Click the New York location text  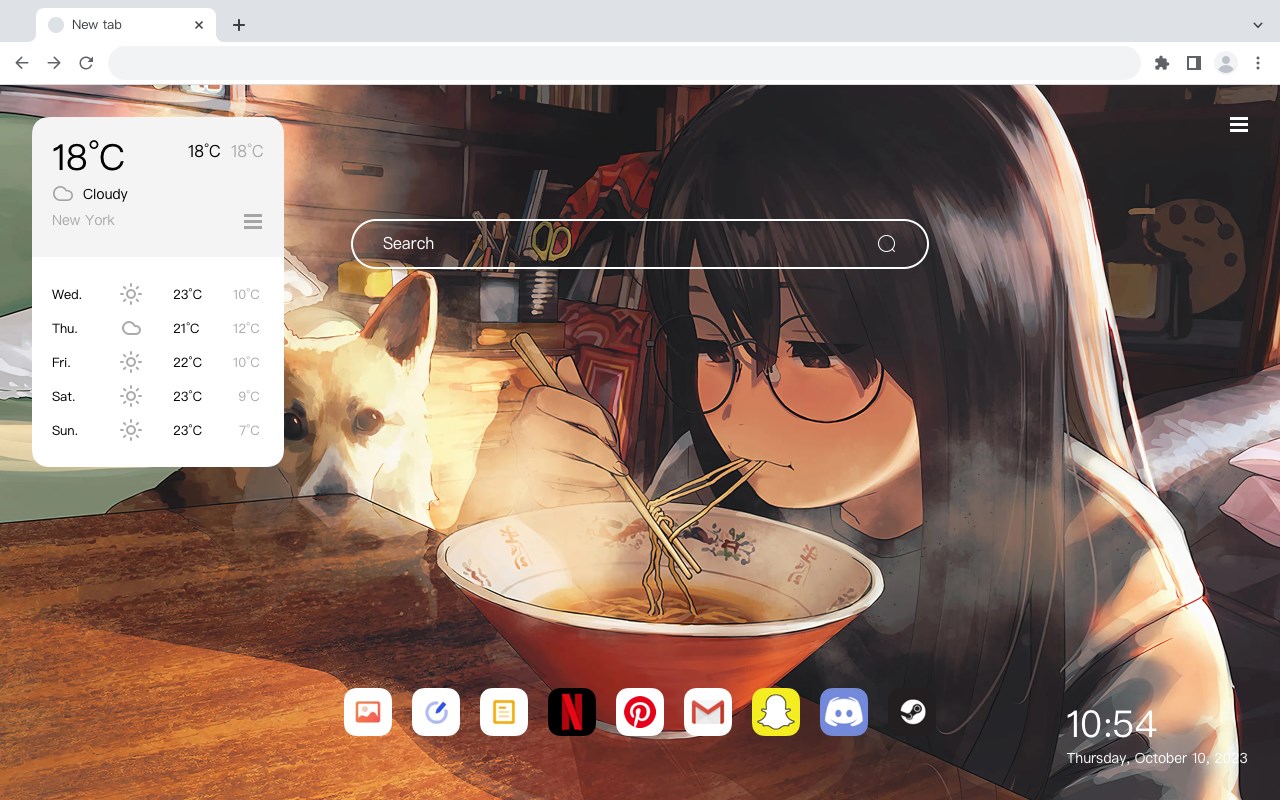coord(83,220)
